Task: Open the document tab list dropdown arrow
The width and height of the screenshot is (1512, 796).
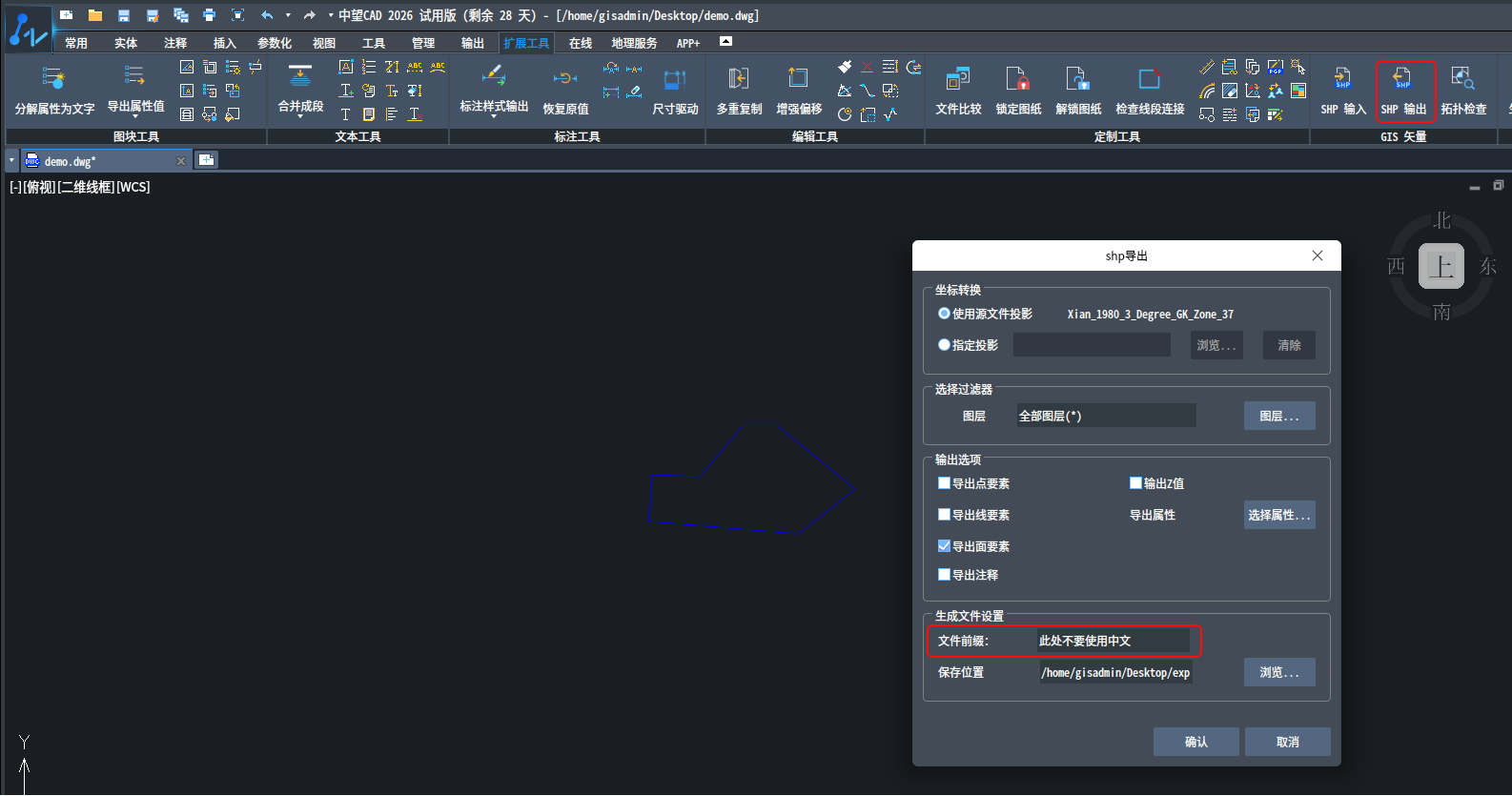Action: pyautogui.click(x=11, y=160)
